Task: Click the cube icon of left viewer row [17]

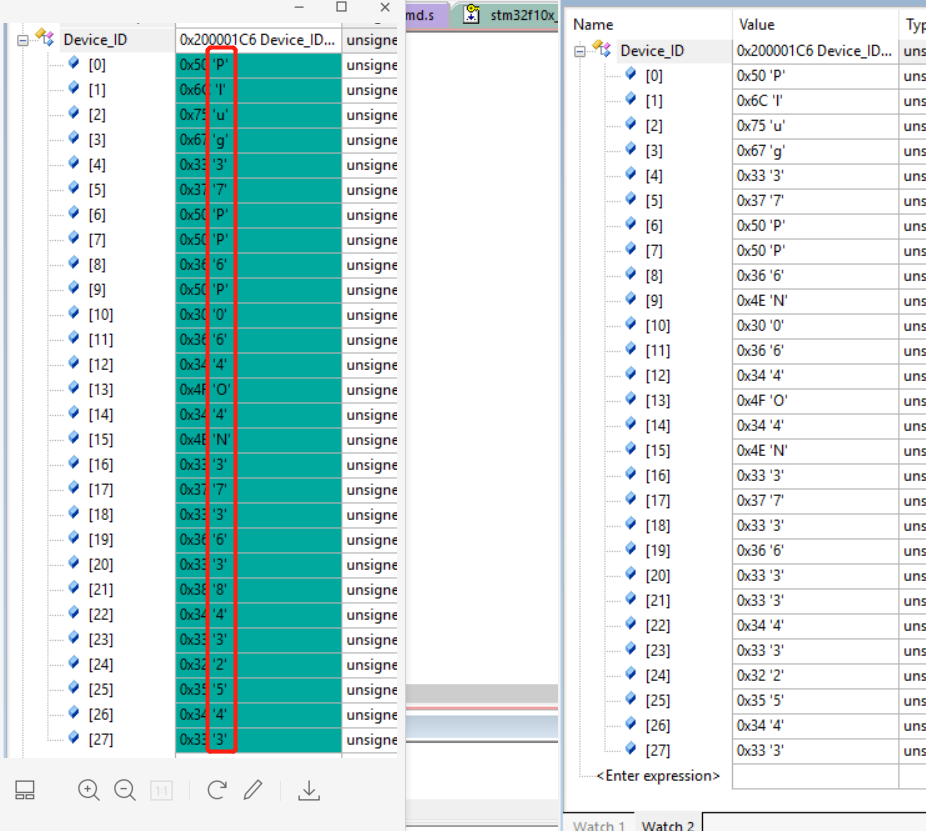Action: [74, 487]
